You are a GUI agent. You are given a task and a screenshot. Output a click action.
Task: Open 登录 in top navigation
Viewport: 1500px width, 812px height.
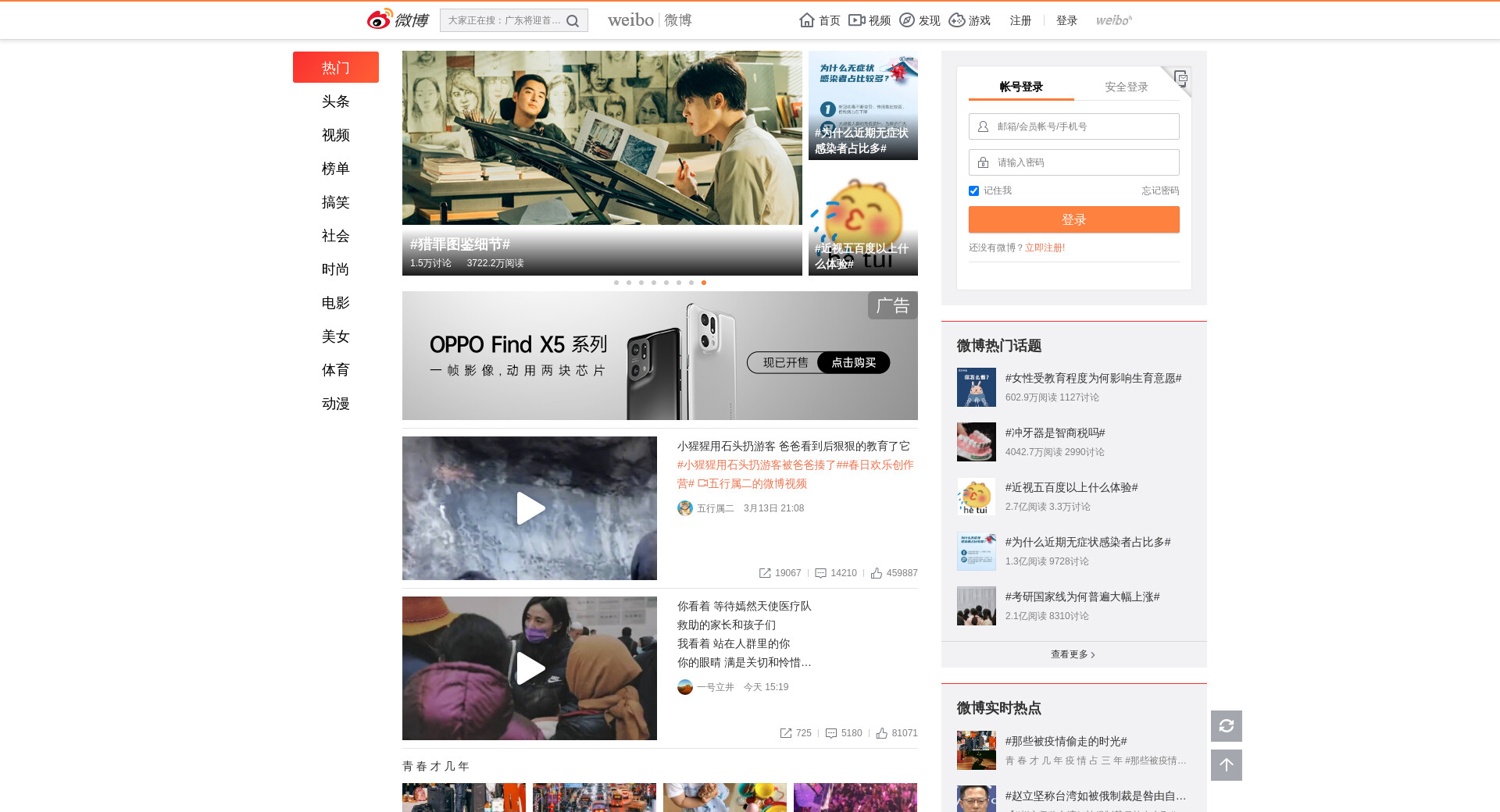1066,20
